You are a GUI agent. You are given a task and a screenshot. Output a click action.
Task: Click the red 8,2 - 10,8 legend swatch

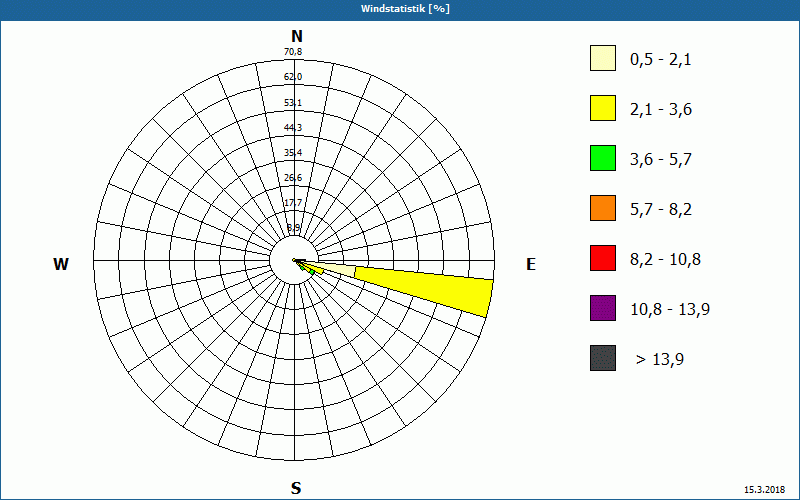pyautogui.click(x=603, y=258)
